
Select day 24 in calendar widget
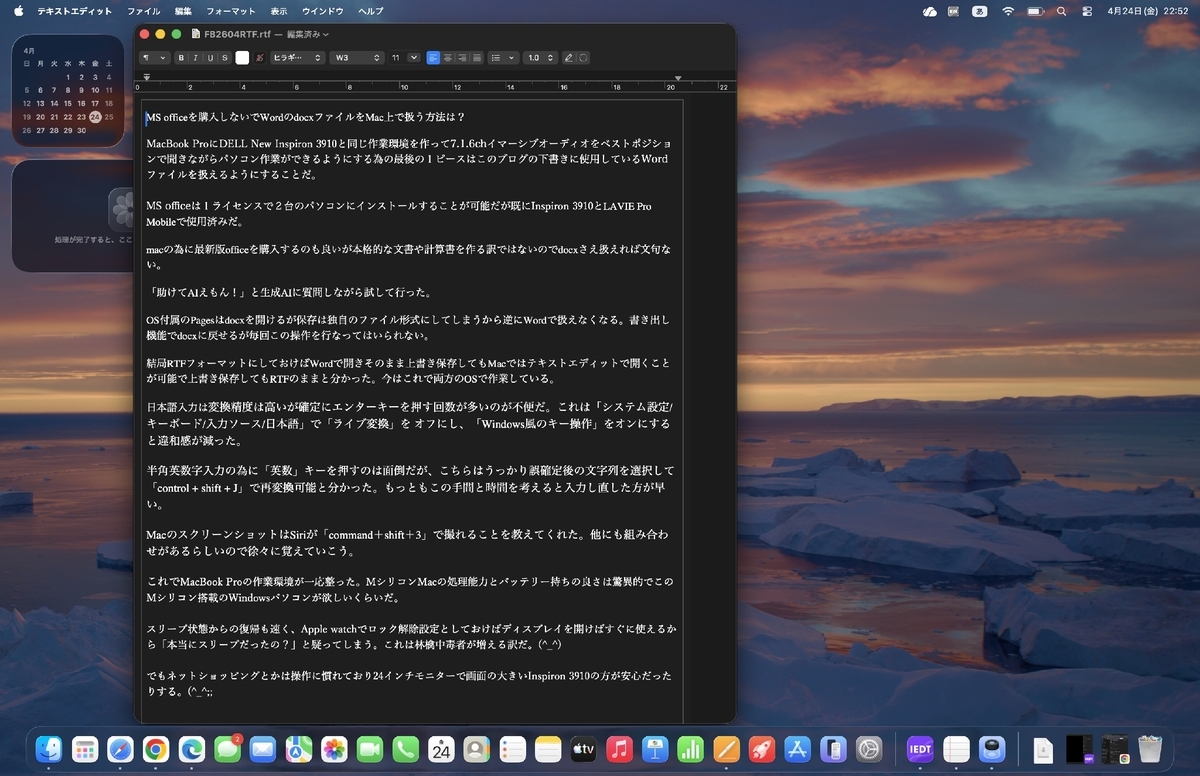point(95,117)
